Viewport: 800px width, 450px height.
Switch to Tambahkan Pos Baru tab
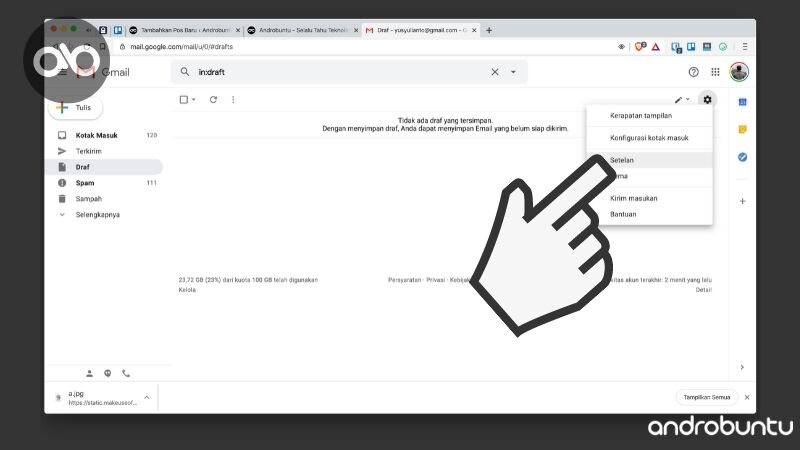184,30
